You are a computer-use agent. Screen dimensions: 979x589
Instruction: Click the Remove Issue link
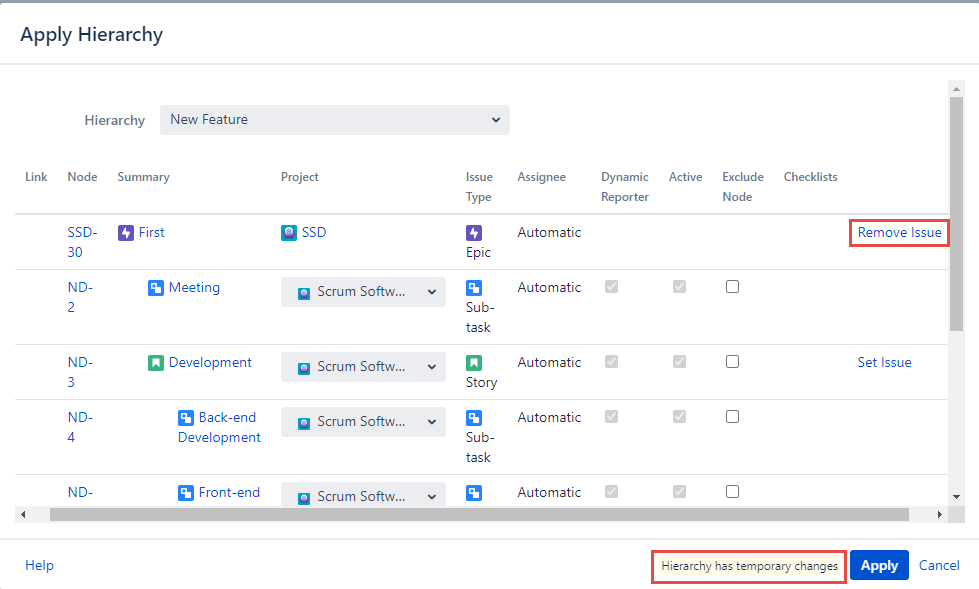click(x=899, y=233)
